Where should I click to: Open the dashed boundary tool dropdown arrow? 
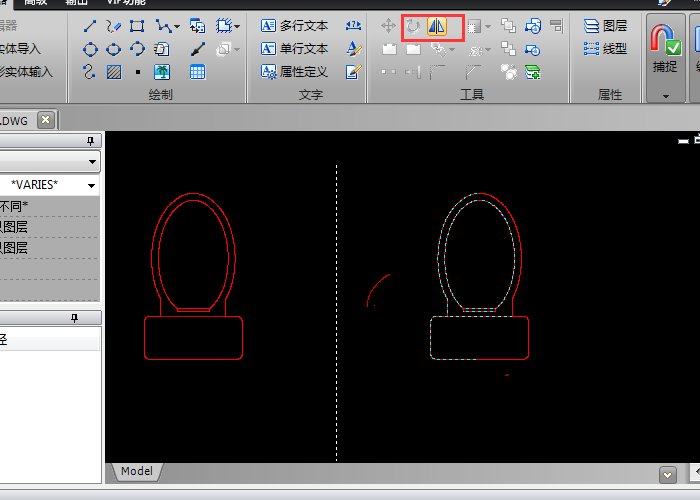pyautogui.click(x=237, y=27)
